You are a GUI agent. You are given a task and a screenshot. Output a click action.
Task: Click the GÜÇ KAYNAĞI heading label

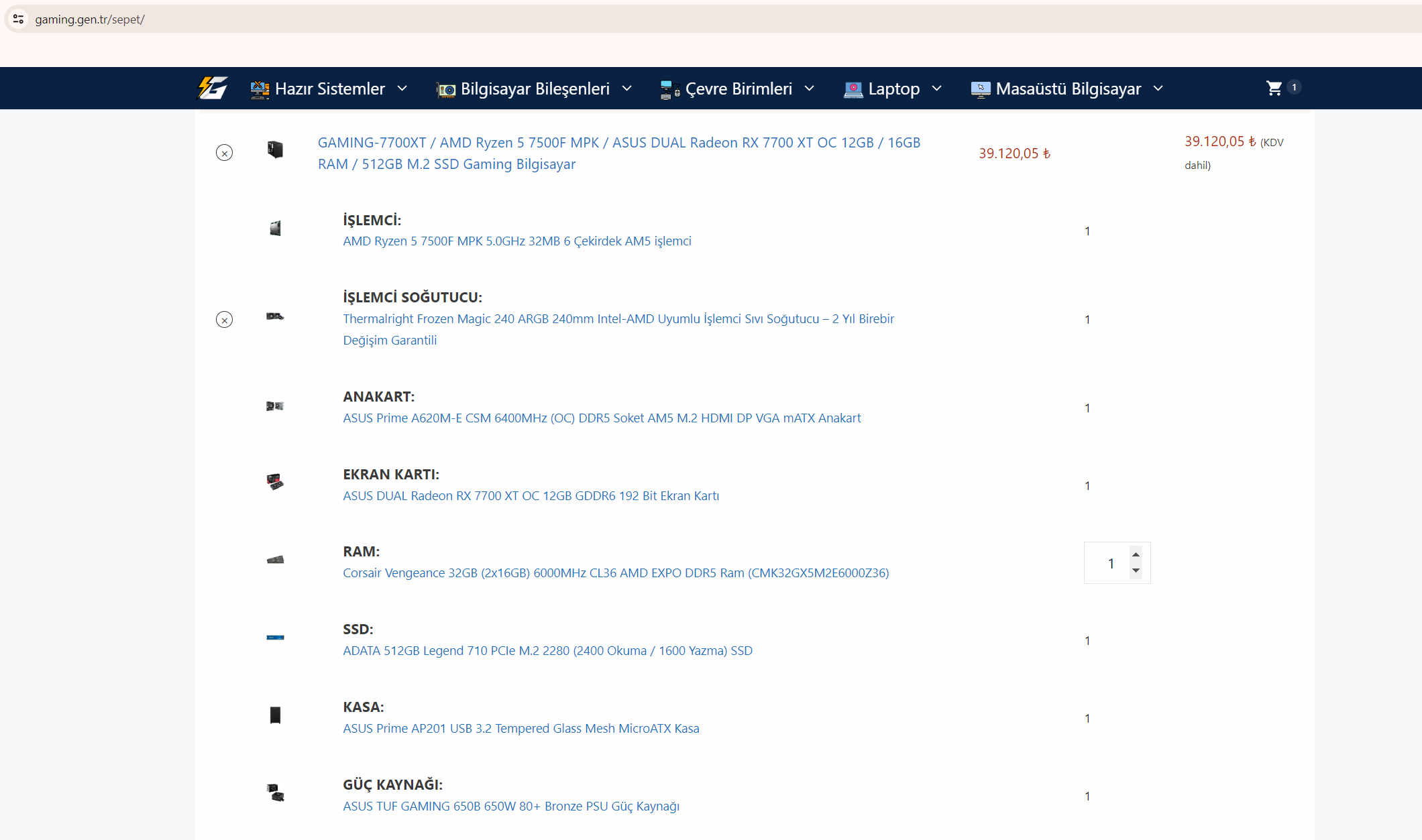click(393, 784)
